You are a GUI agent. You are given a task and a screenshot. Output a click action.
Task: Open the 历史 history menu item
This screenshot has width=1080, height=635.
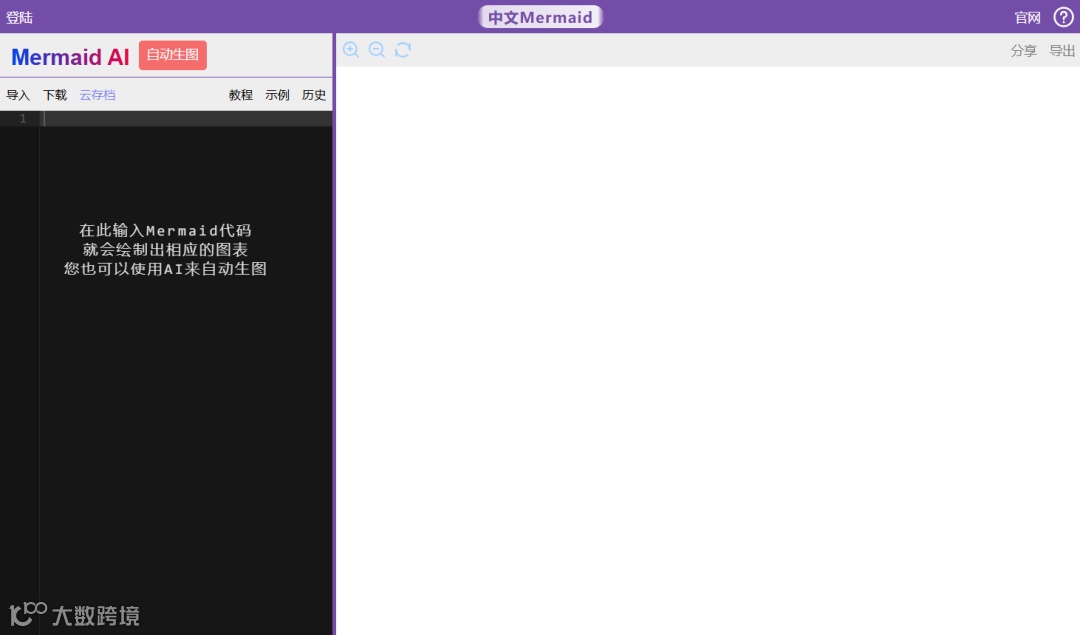pos(314,95)
